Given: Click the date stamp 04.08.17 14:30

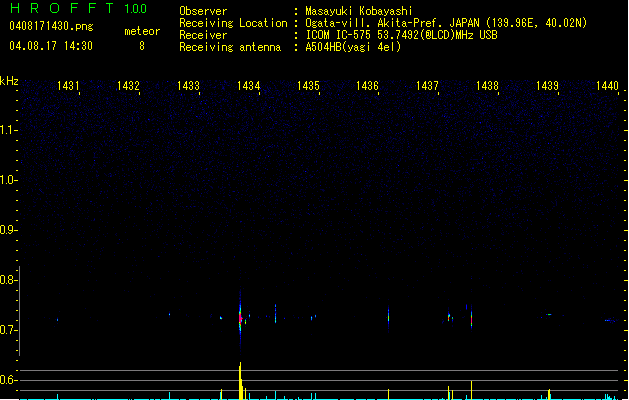Looking at the screenshot, I should (x=51, y=46).
